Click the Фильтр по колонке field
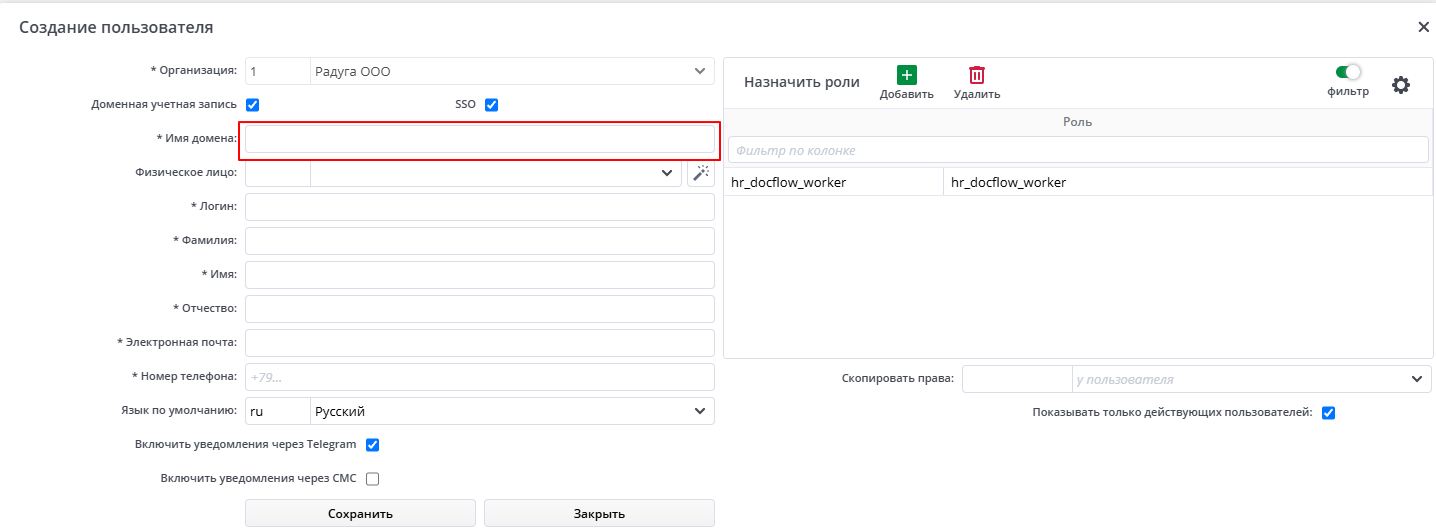Screen dimensions: 1436x531 point(1078,150)
